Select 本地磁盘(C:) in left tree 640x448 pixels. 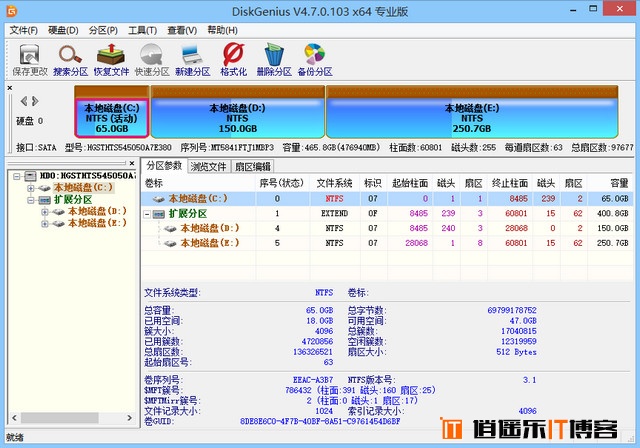click(x=83, y=188)
